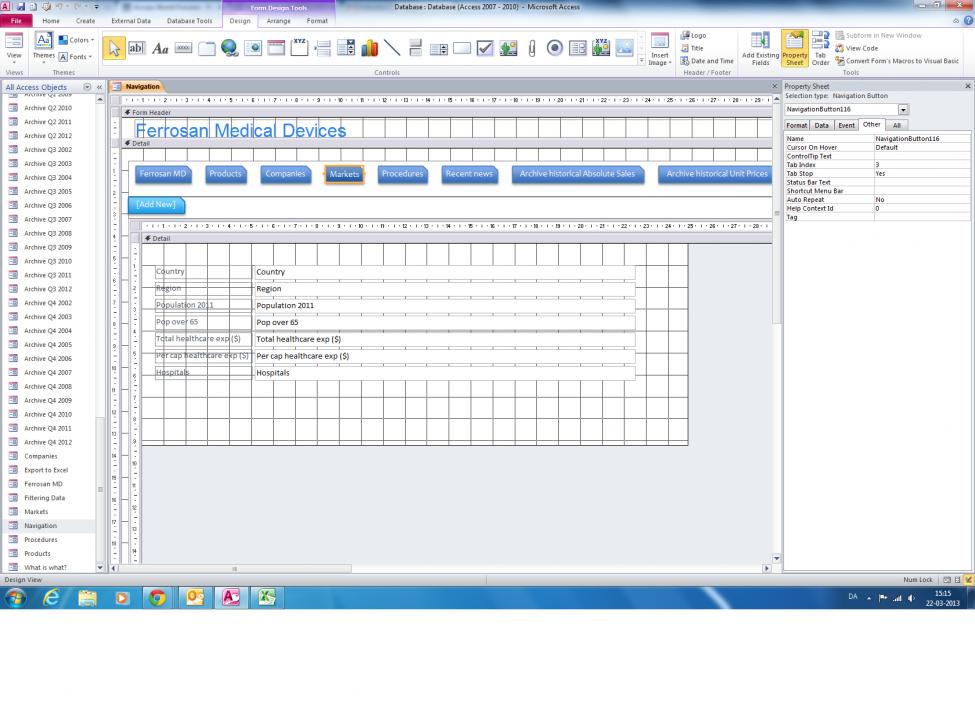This screenshot has height=712, width=975.
Task: Choose the Unbound Object Frame control
Action: pyautogui.click(x=509, y=49)
